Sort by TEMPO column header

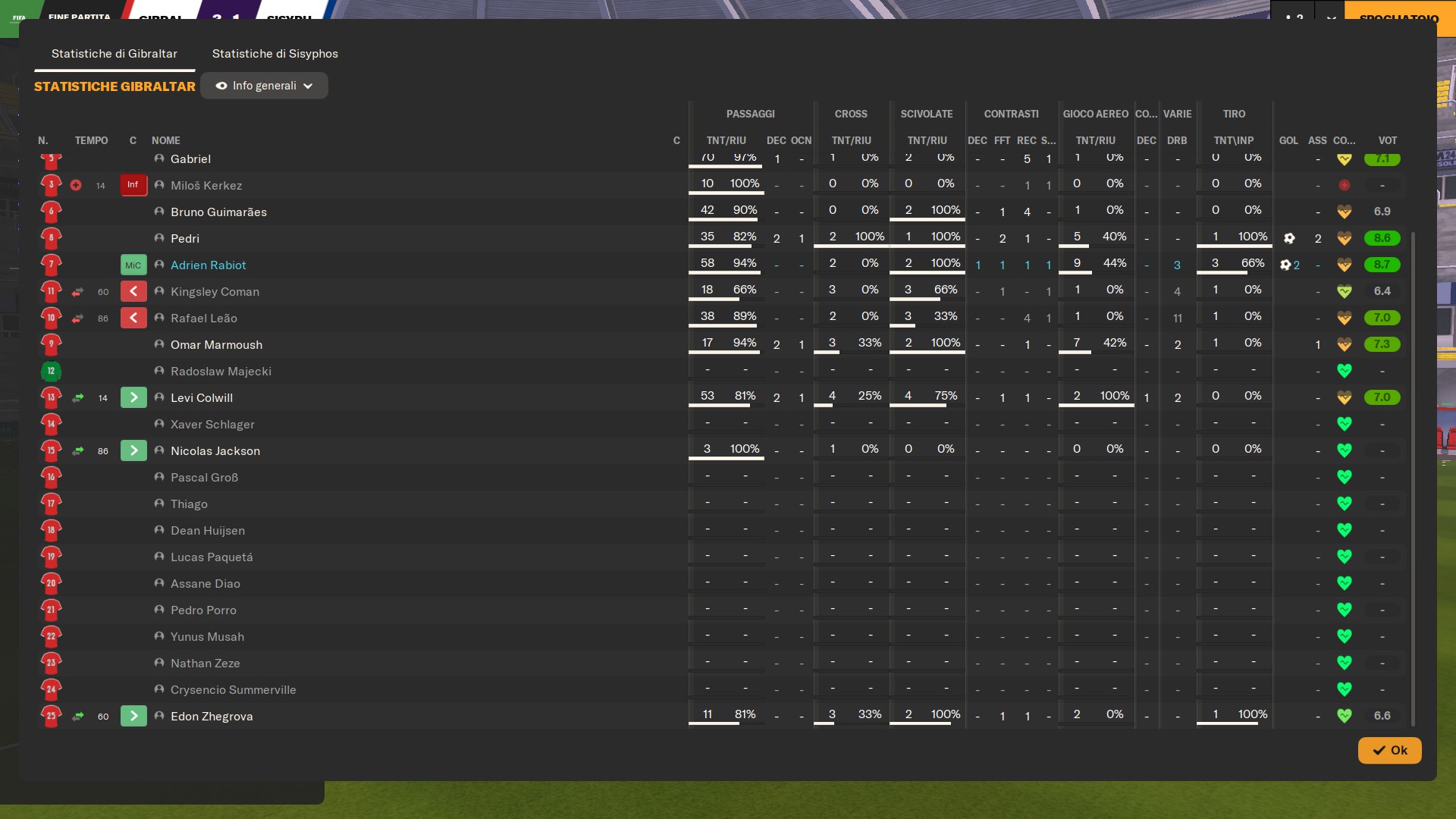(91, 140)
